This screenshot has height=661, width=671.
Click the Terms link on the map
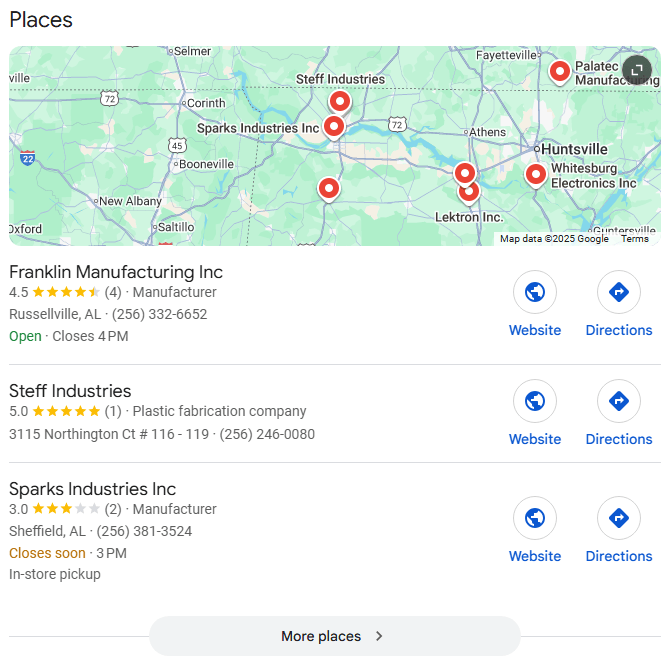(x=635, y=239)
